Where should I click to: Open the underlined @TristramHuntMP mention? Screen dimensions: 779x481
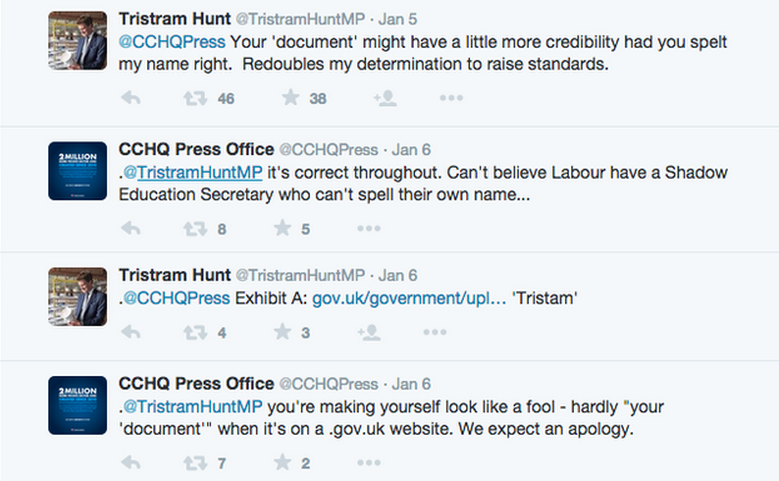[193, 172]
